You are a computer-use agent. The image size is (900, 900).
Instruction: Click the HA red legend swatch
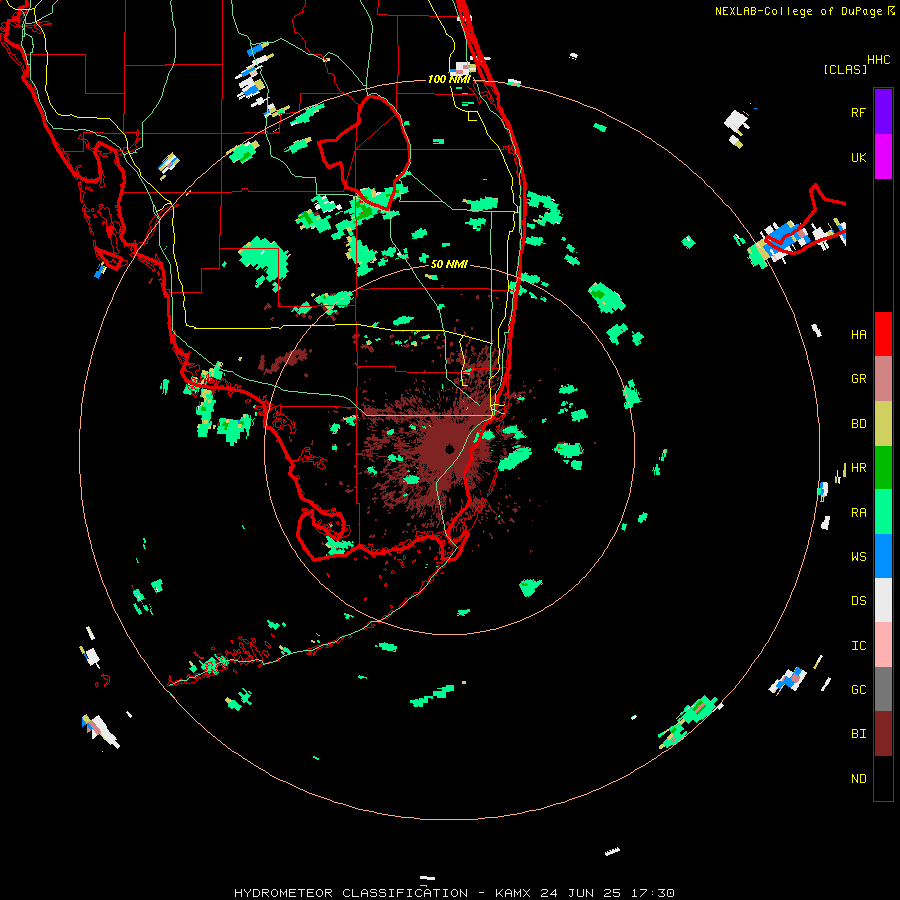click(x=883, y=334)
